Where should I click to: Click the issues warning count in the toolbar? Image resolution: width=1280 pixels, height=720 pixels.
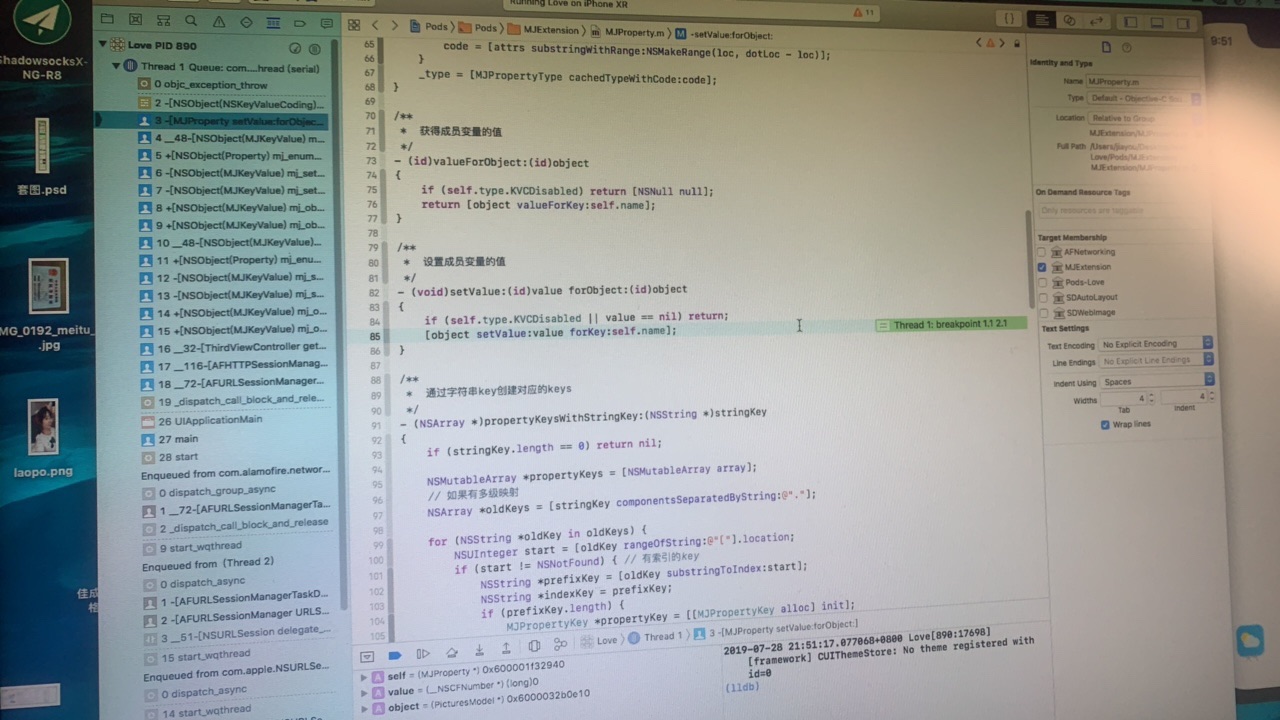point(863,12)
